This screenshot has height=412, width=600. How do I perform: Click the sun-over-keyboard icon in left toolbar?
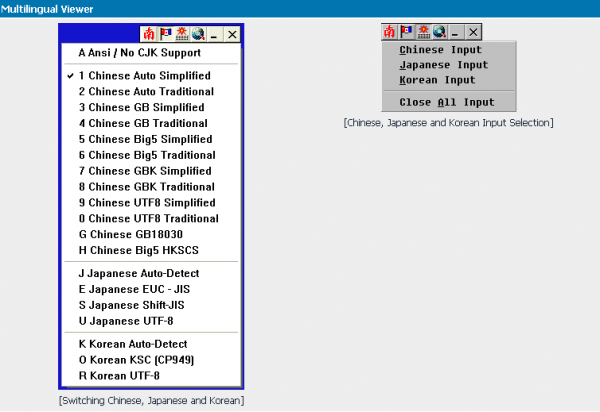tap(182, 34)
